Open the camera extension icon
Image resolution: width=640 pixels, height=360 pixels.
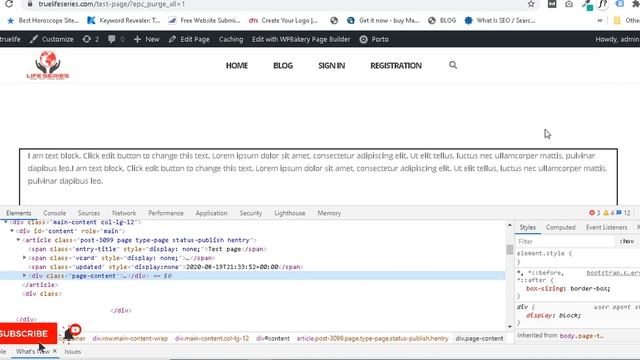(569, 4)
